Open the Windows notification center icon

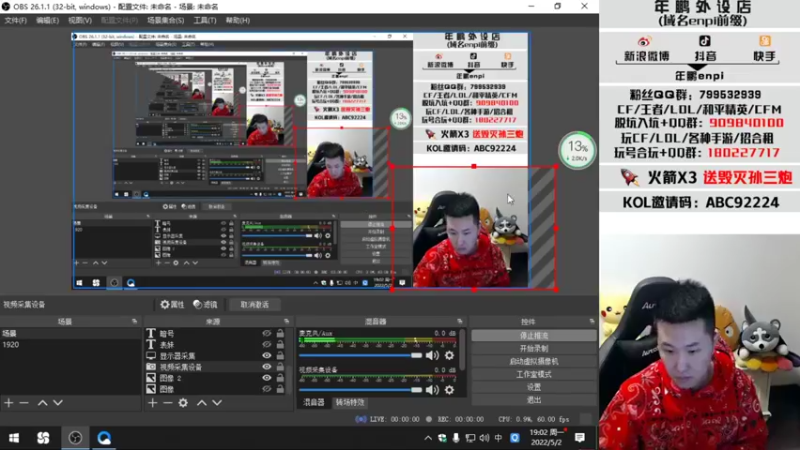tap(580, 438)
